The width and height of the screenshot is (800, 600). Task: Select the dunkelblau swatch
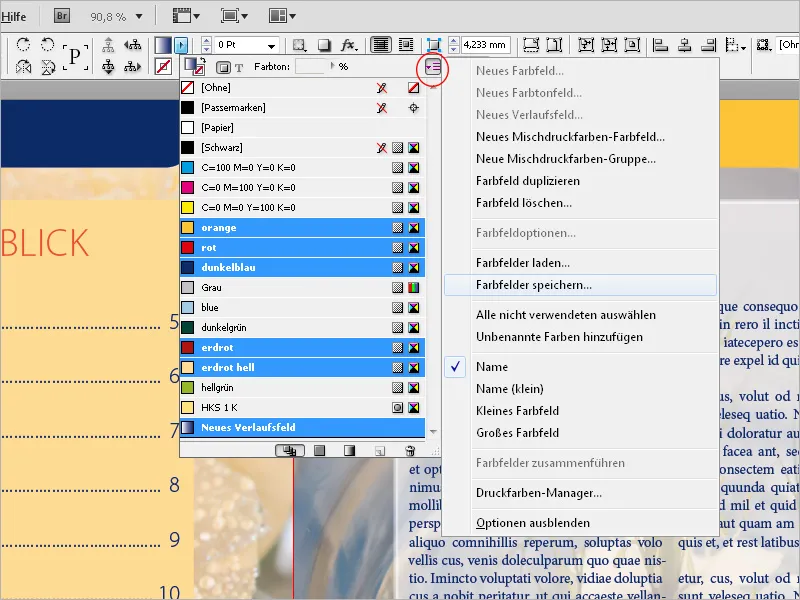coord(303,267)
